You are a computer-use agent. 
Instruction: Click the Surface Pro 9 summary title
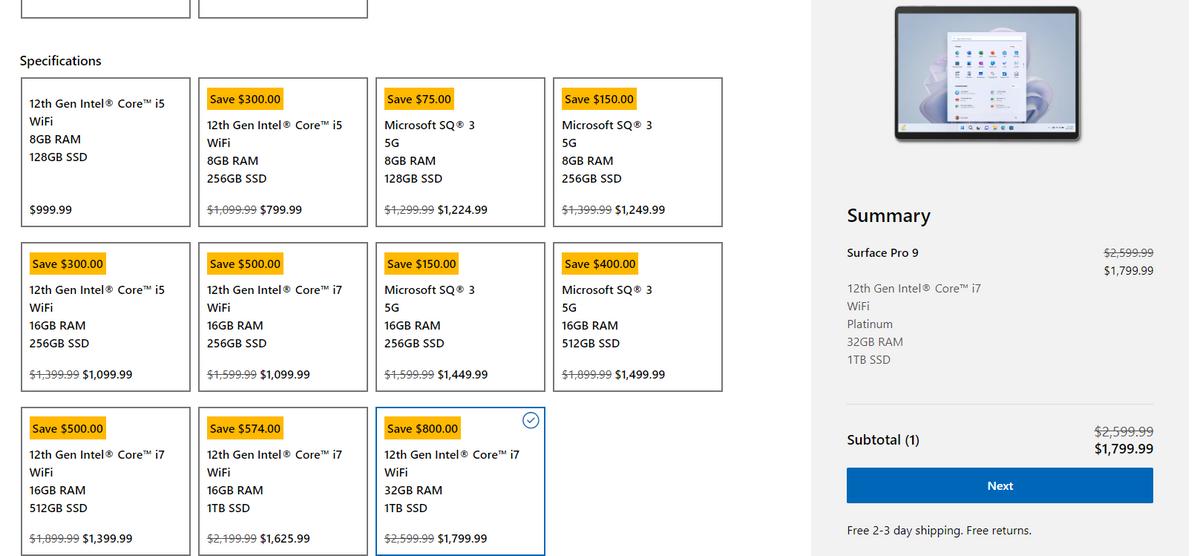tap(883, 253)
